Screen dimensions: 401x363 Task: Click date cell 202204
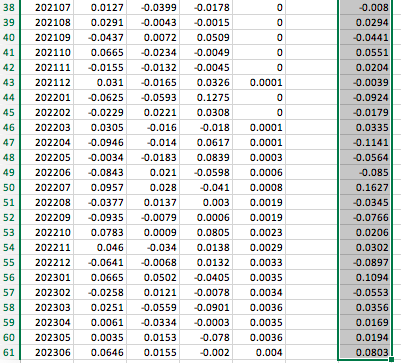(47, 142)
